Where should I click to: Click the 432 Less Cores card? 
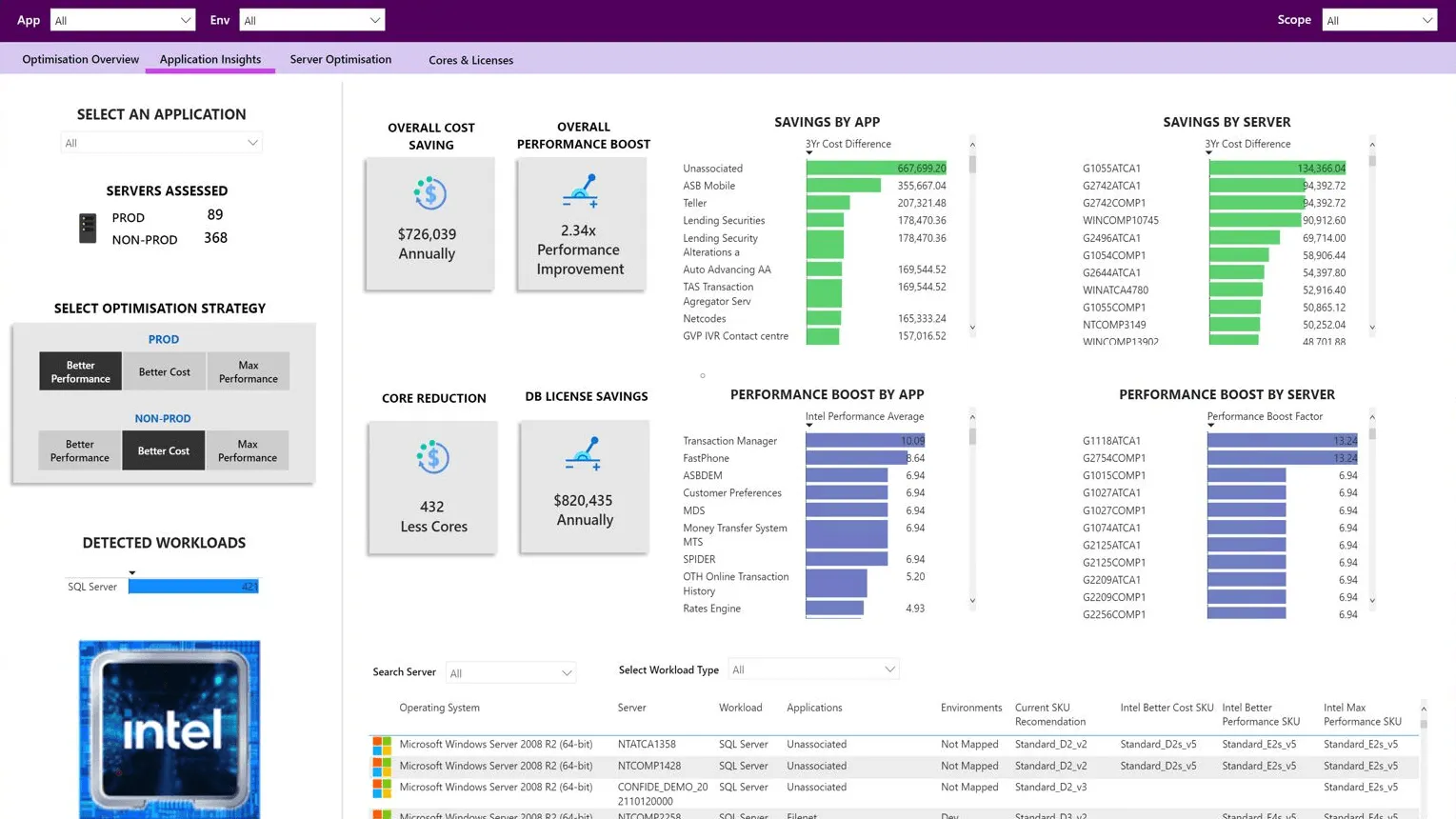[432, 488]
